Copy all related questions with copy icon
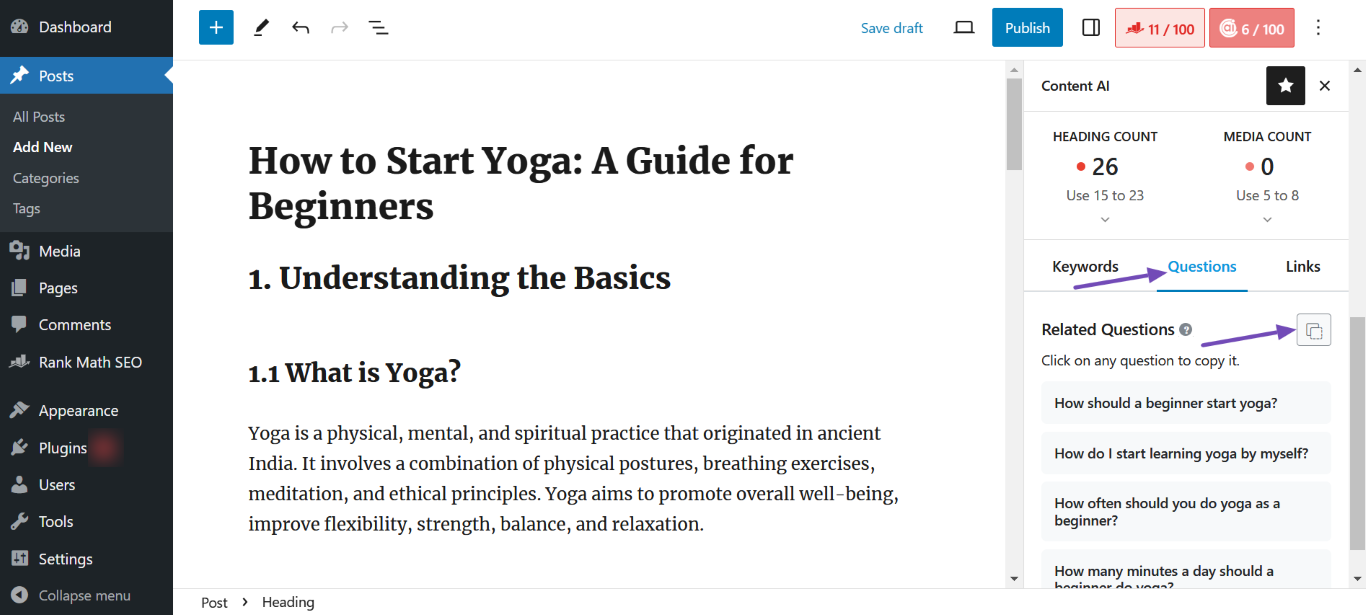1366x615 pixels. 1314,330
